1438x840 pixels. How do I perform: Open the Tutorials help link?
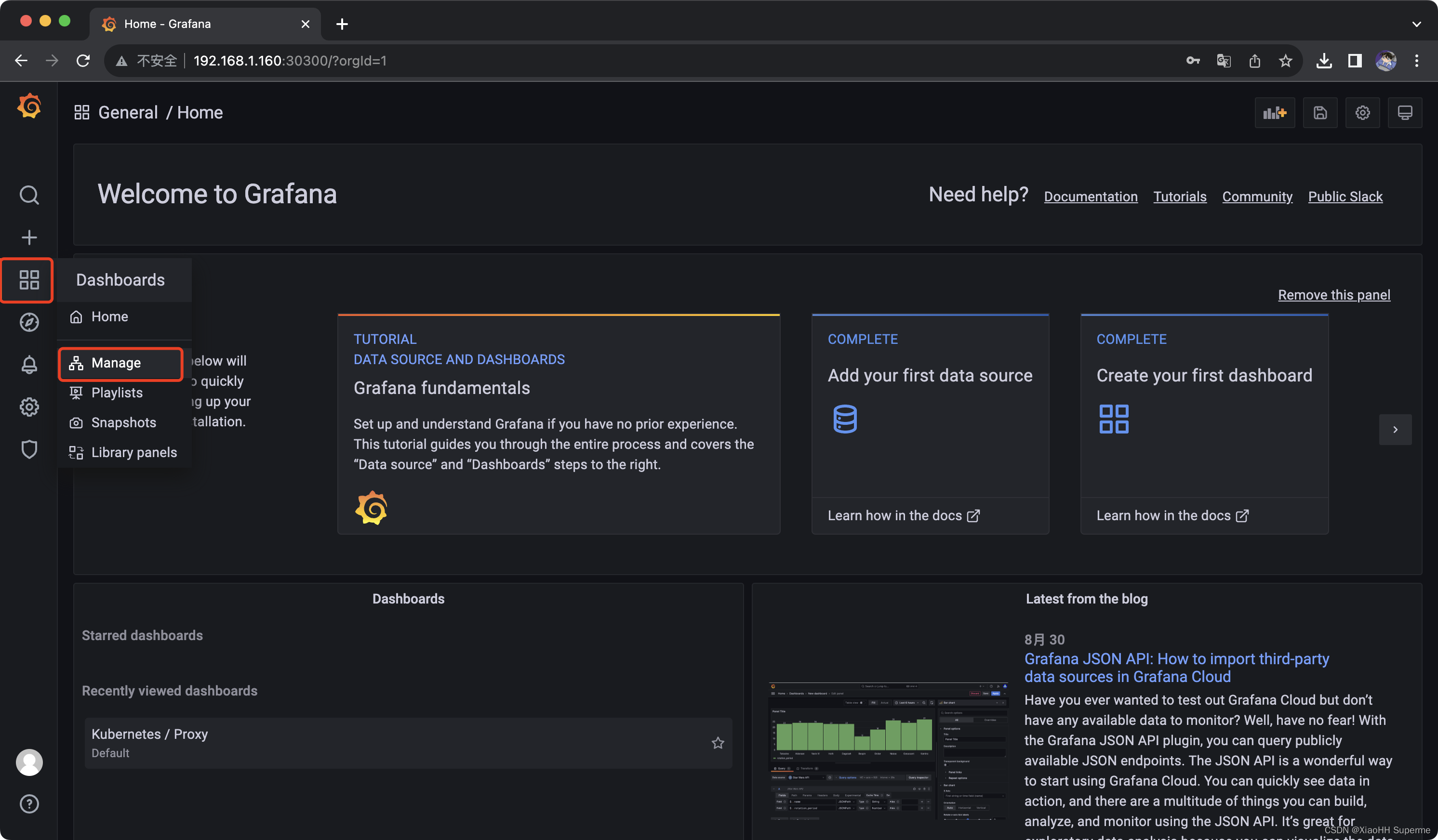(1180, 197)
